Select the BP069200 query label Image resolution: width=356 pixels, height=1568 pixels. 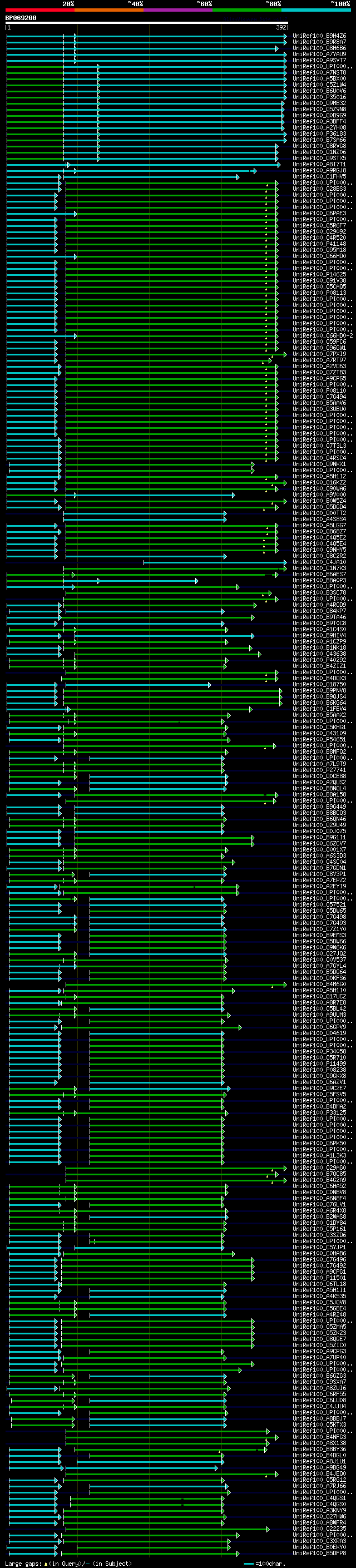(x=21, y=18)
